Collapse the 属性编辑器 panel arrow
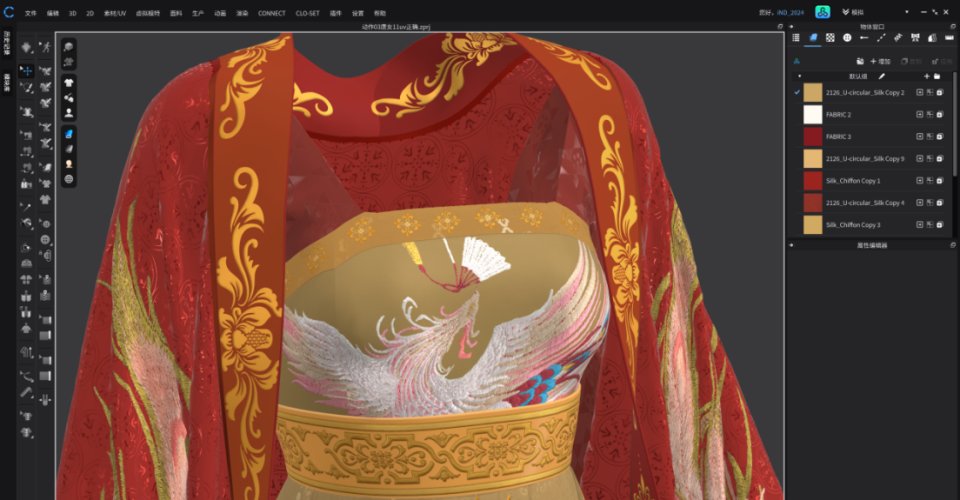960x500 pixels. [x=791, y=245]
